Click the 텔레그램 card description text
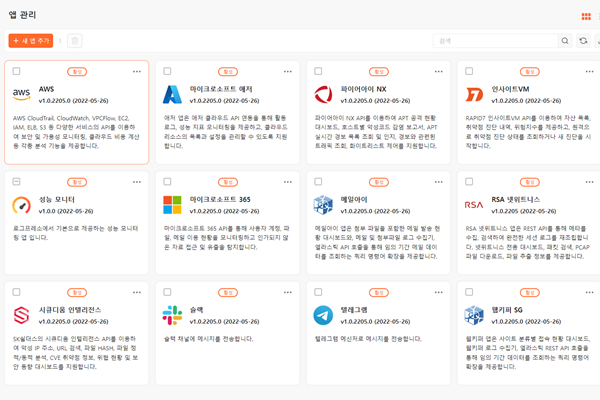 tap(368, 339)
